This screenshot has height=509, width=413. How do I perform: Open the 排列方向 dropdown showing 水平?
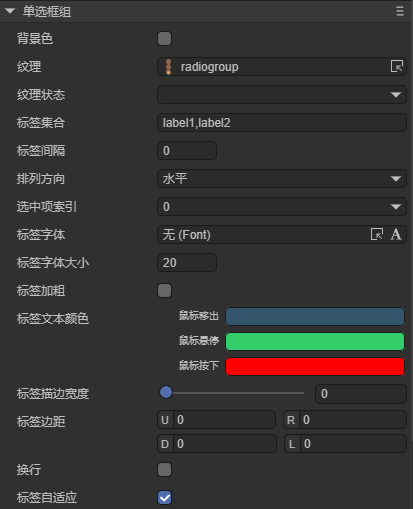[282, 179]
